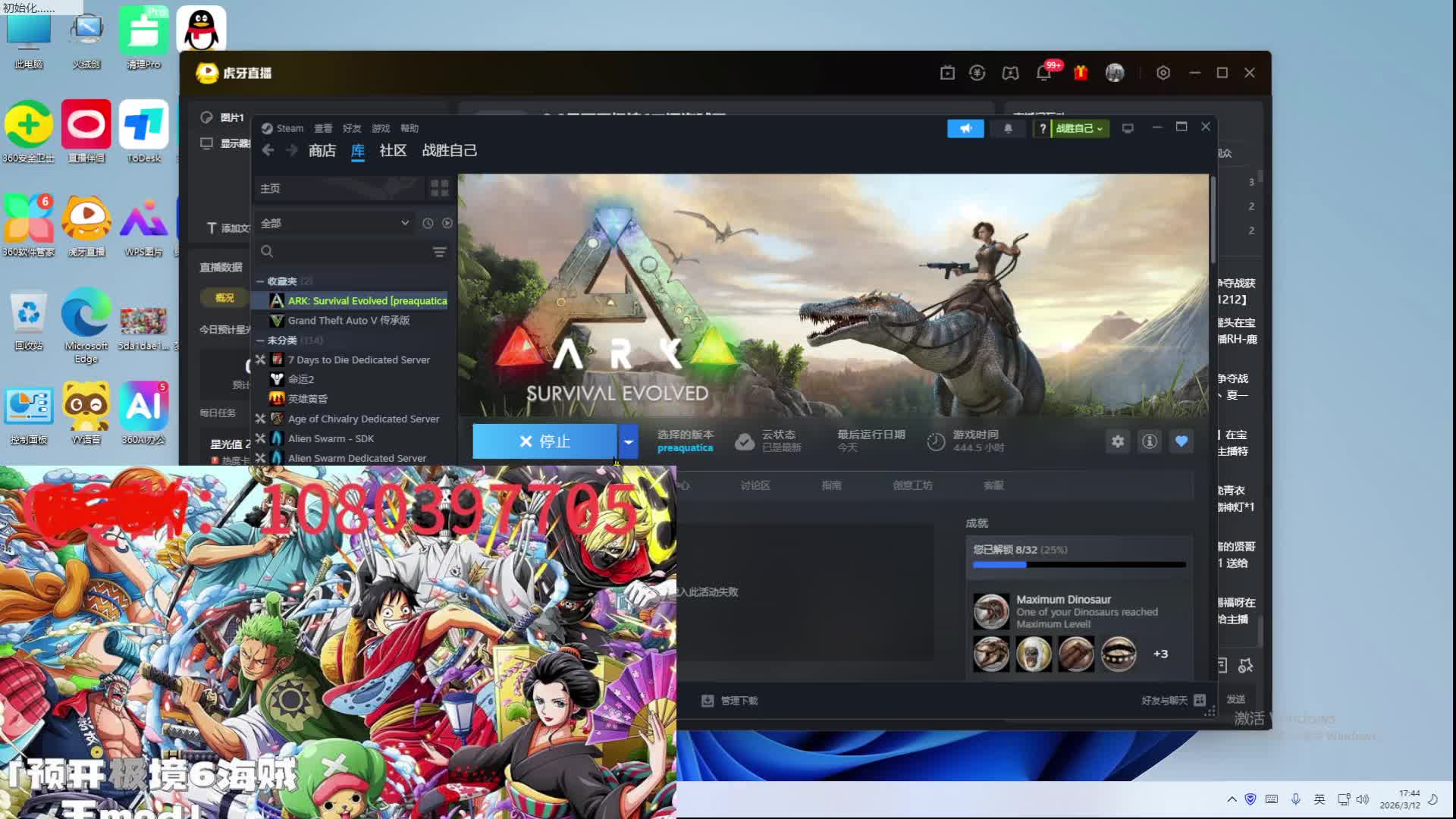Click the achievements progress bar

click(x=1078, y=565)
